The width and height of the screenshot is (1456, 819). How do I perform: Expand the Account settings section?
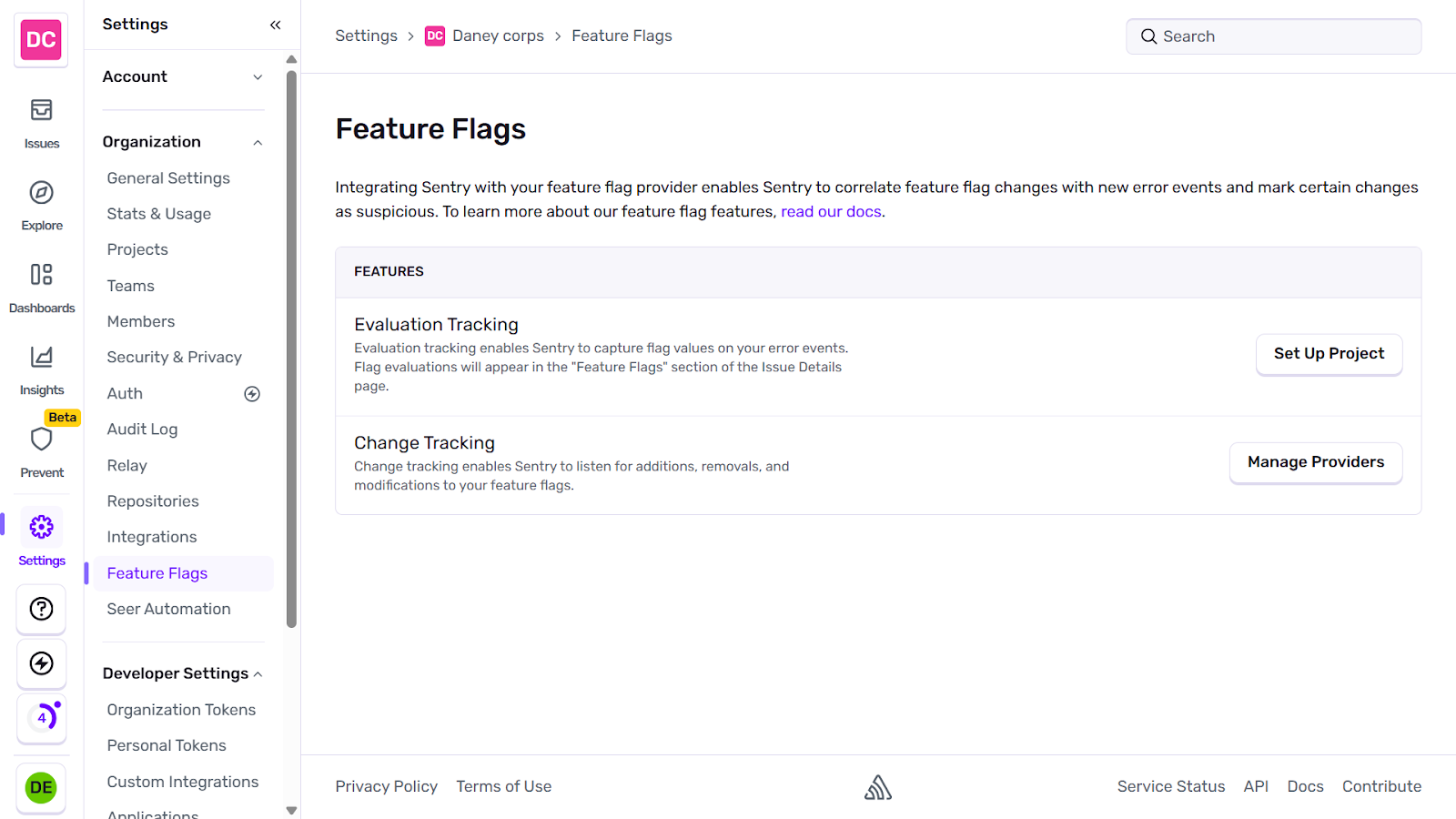tap(258, 77)
